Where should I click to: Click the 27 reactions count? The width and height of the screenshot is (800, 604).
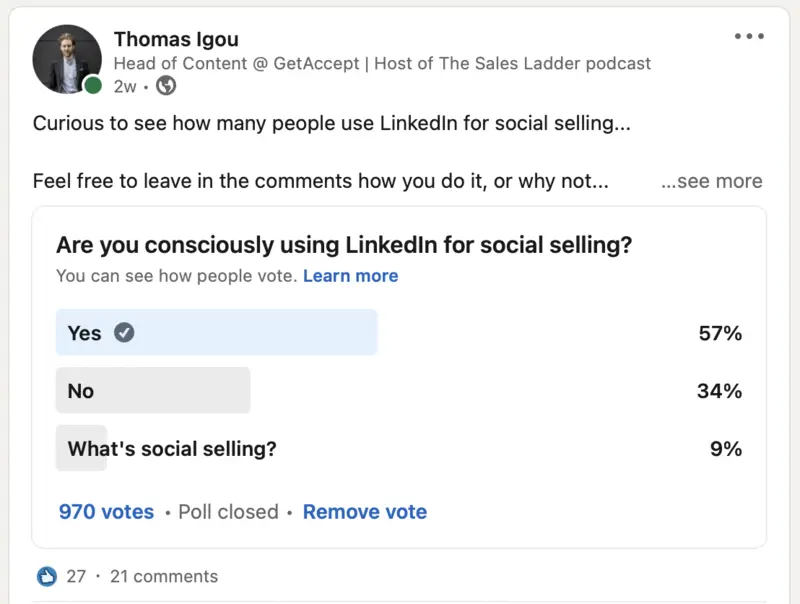click(x=76, y=576)
